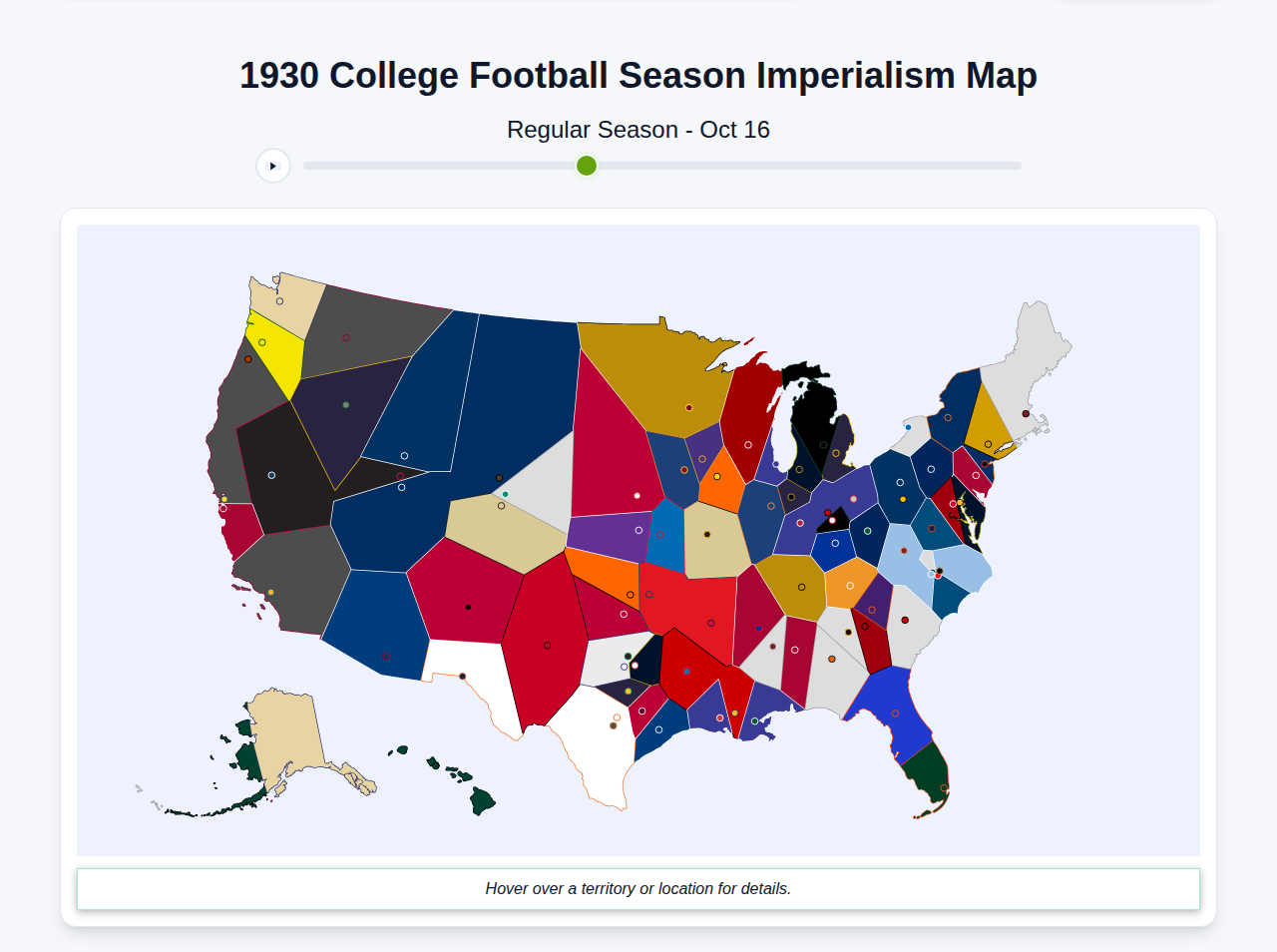Select the location marker in dark green Florida

pos(944,787)
